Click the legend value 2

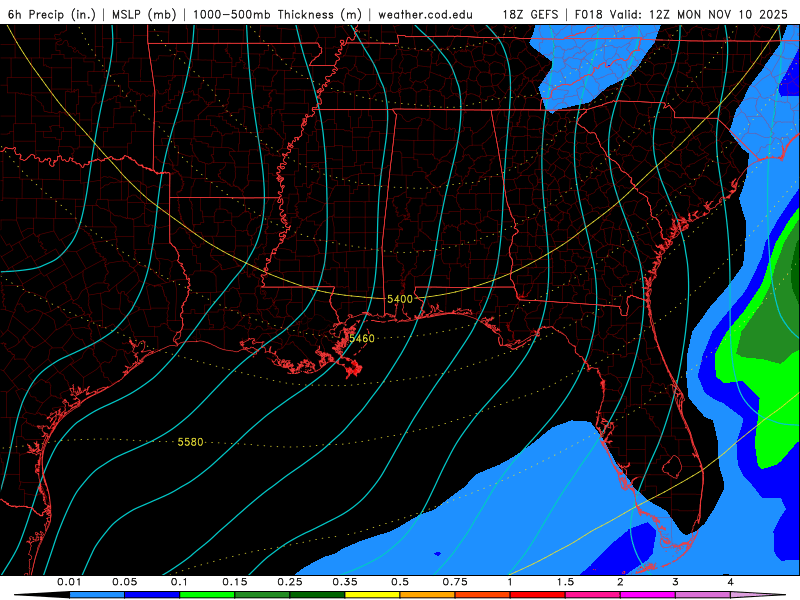pos(620,582)
